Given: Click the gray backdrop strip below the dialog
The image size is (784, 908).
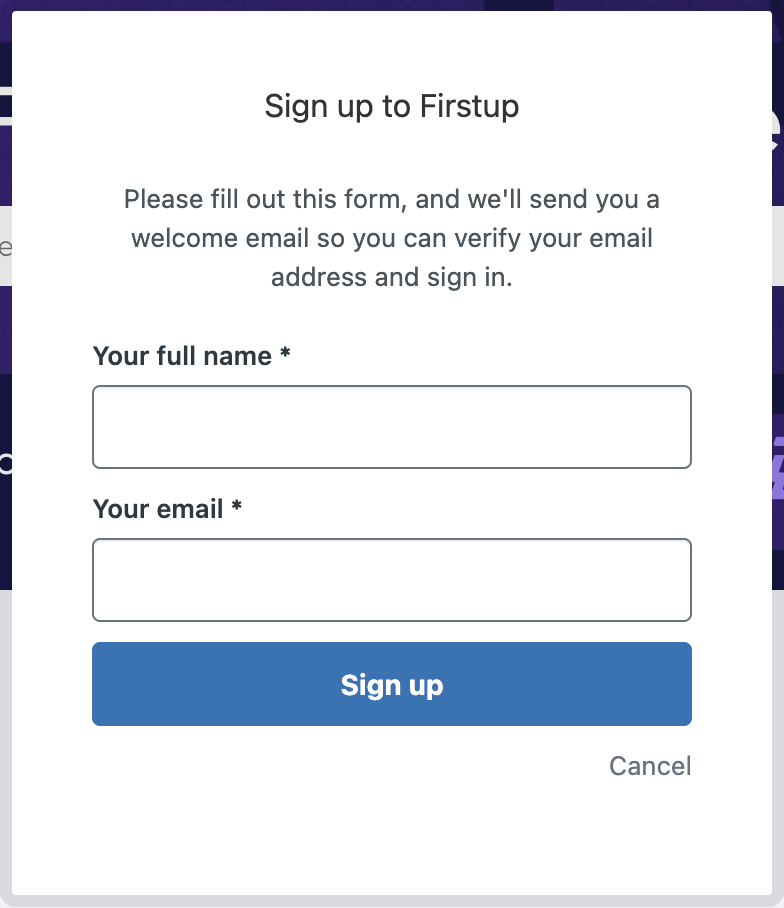Looking at the screenshot, I should [x=392, y=902].
